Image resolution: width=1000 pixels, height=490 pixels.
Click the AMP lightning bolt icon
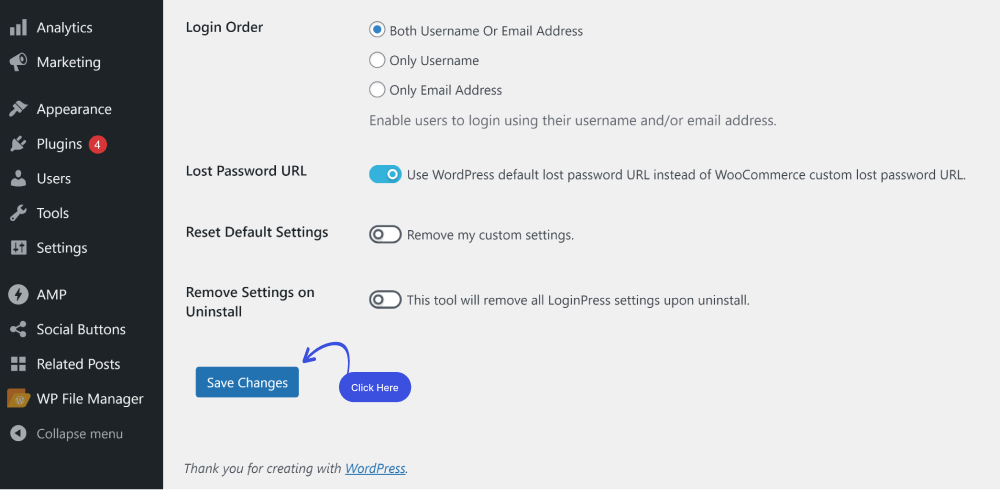click(x=18, y=295)
